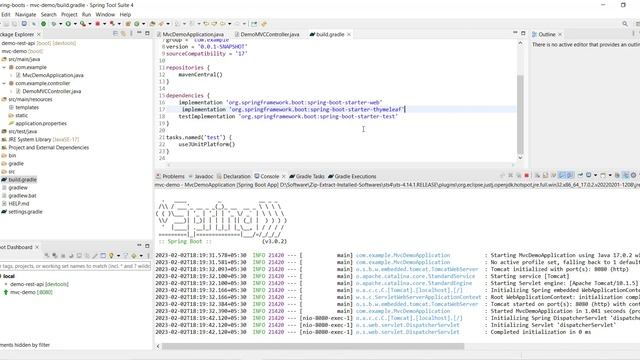The width and height of the screenshot is (640, 360).
Task: Close the Package Explorer tab
Action: point(39,34)
